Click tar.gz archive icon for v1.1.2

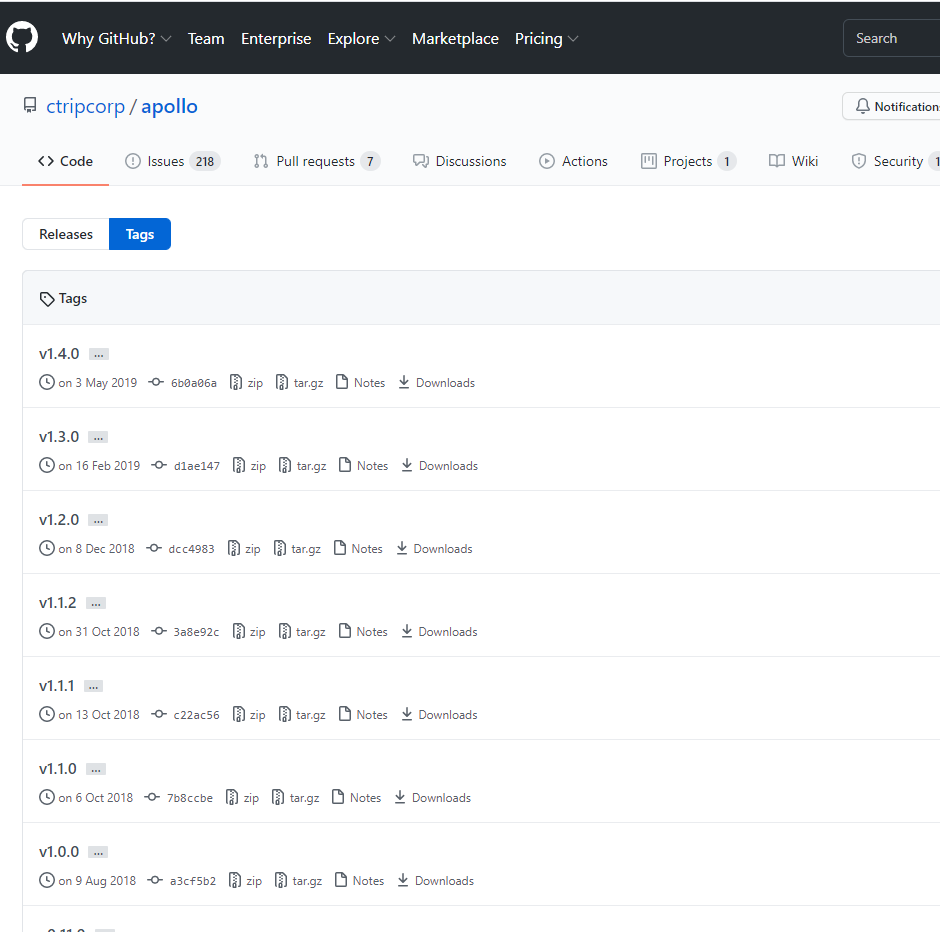pyautogui.click(x=284, y=632)
